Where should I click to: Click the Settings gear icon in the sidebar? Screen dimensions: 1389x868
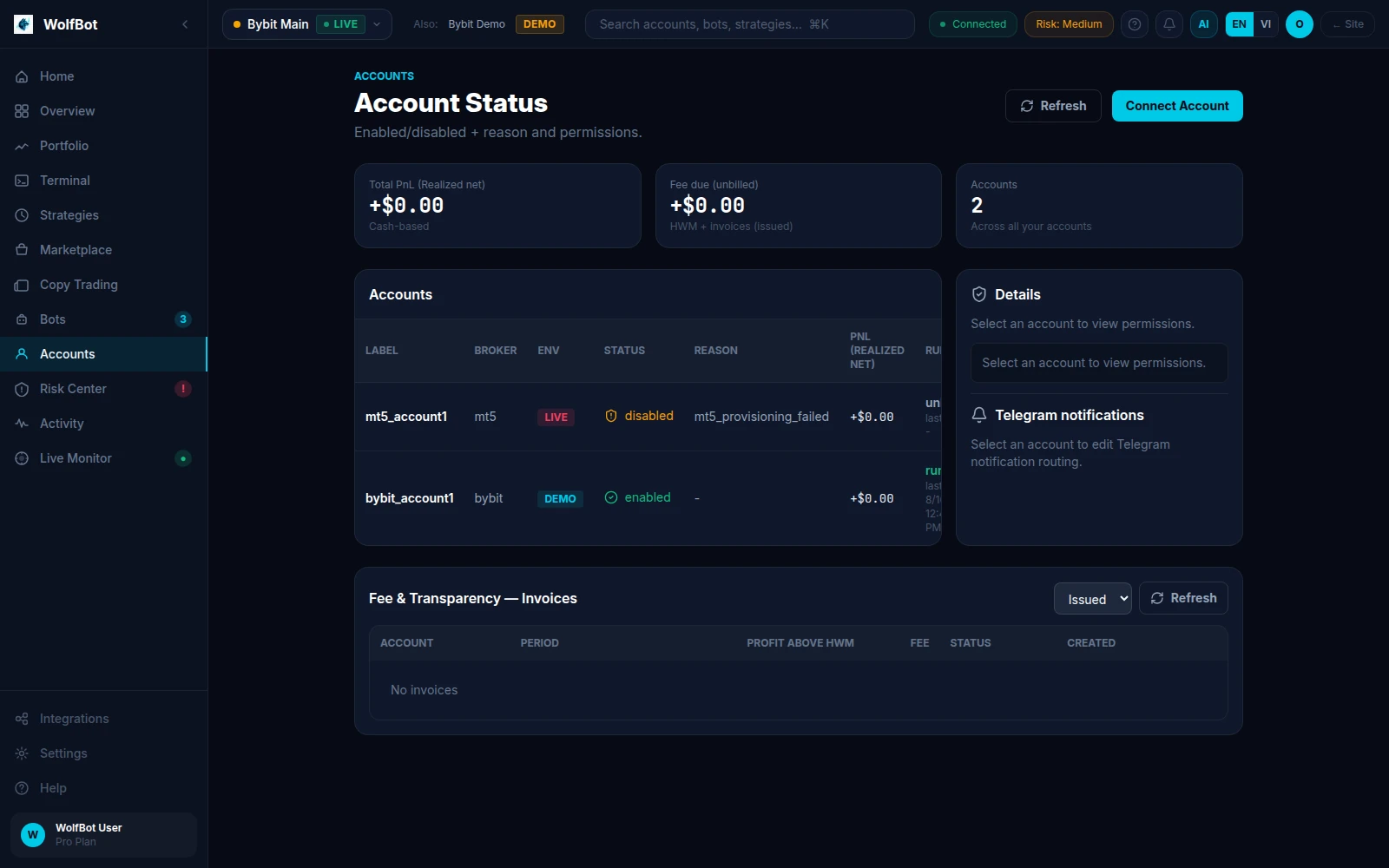click(x=22, y=753)
